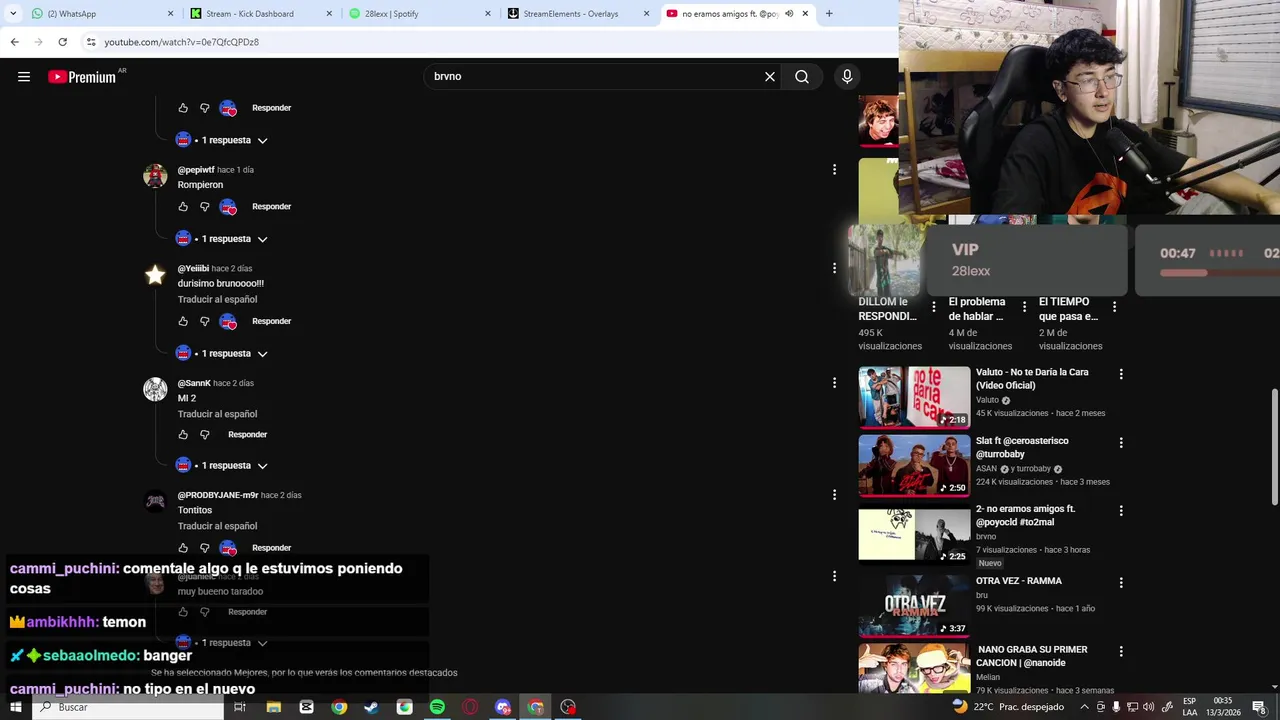Go to YouTube Premium home logo
The height and width of the screenshot is (720, 1280).
pyautogui.click(x=83, y=77)
